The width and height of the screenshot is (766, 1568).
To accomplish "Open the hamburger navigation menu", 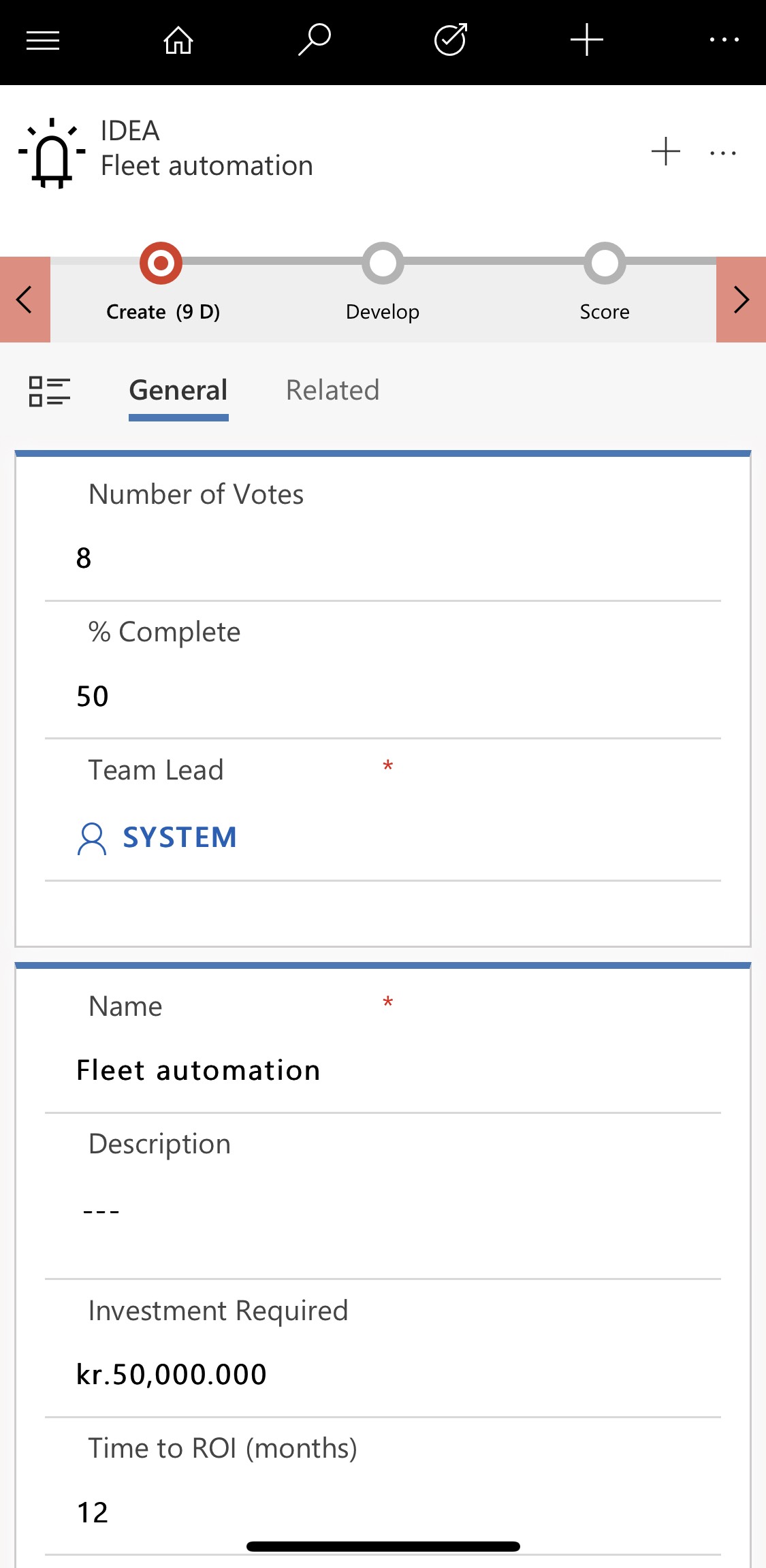I will [x=43, y=41].
